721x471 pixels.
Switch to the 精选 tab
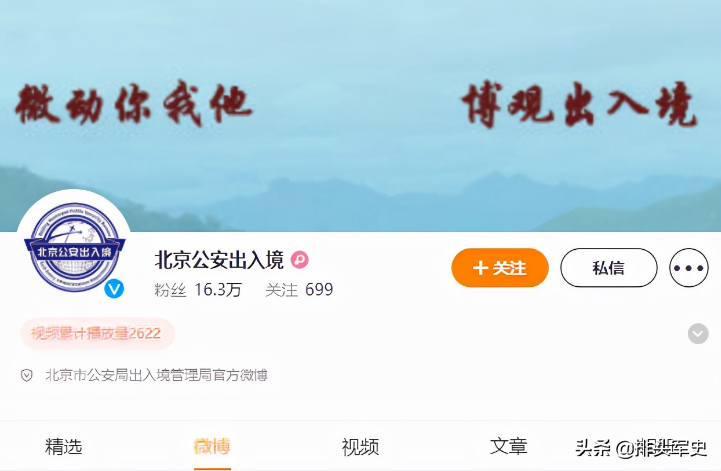pyautogui.click(x=63, y=447)
